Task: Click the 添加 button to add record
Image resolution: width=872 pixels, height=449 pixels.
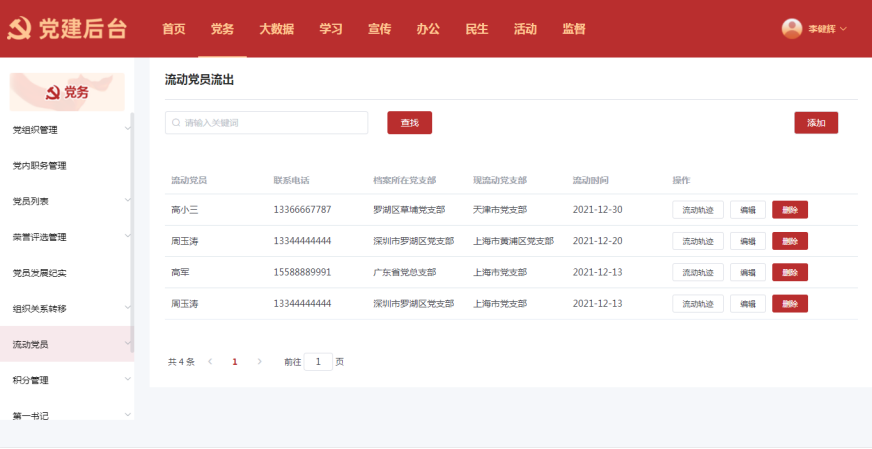Action: pos(816,123)
